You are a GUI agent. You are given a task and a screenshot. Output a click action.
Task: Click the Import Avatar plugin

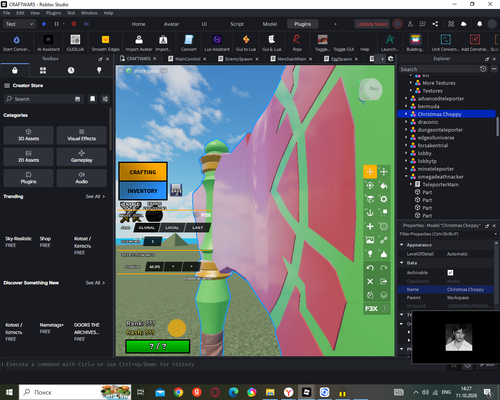click(x=139, y=43)
